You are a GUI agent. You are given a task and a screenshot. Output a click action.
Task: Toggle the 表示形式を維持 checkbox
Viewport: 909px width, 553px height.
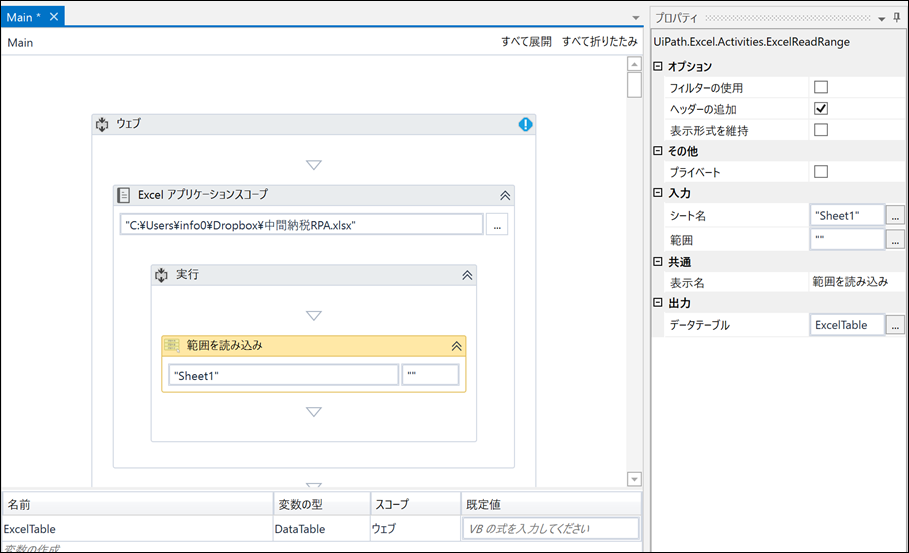tap(821, 130)
